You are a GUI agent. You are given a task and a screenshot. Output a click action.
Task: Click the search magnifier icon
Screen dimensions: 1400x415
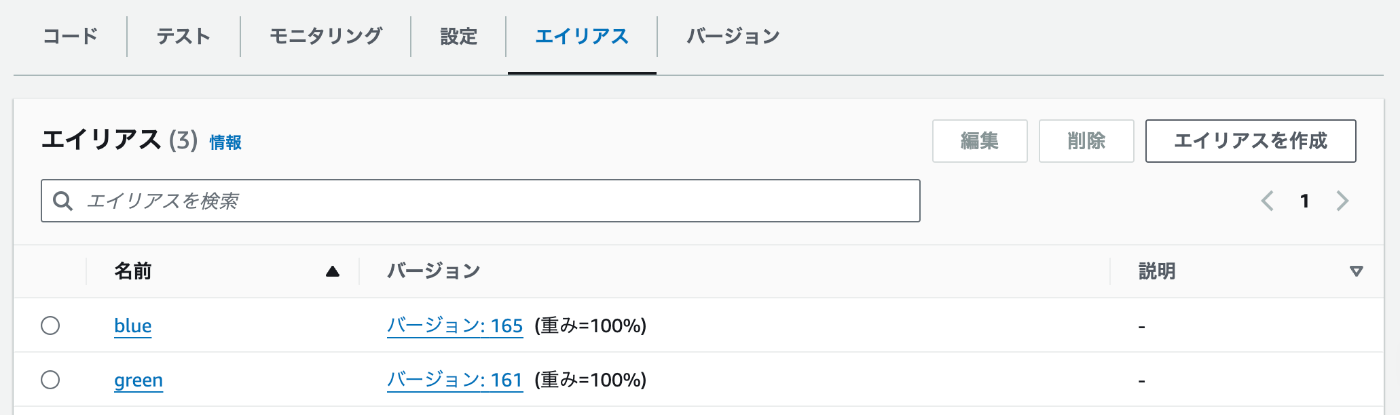(x=63, y=201)
